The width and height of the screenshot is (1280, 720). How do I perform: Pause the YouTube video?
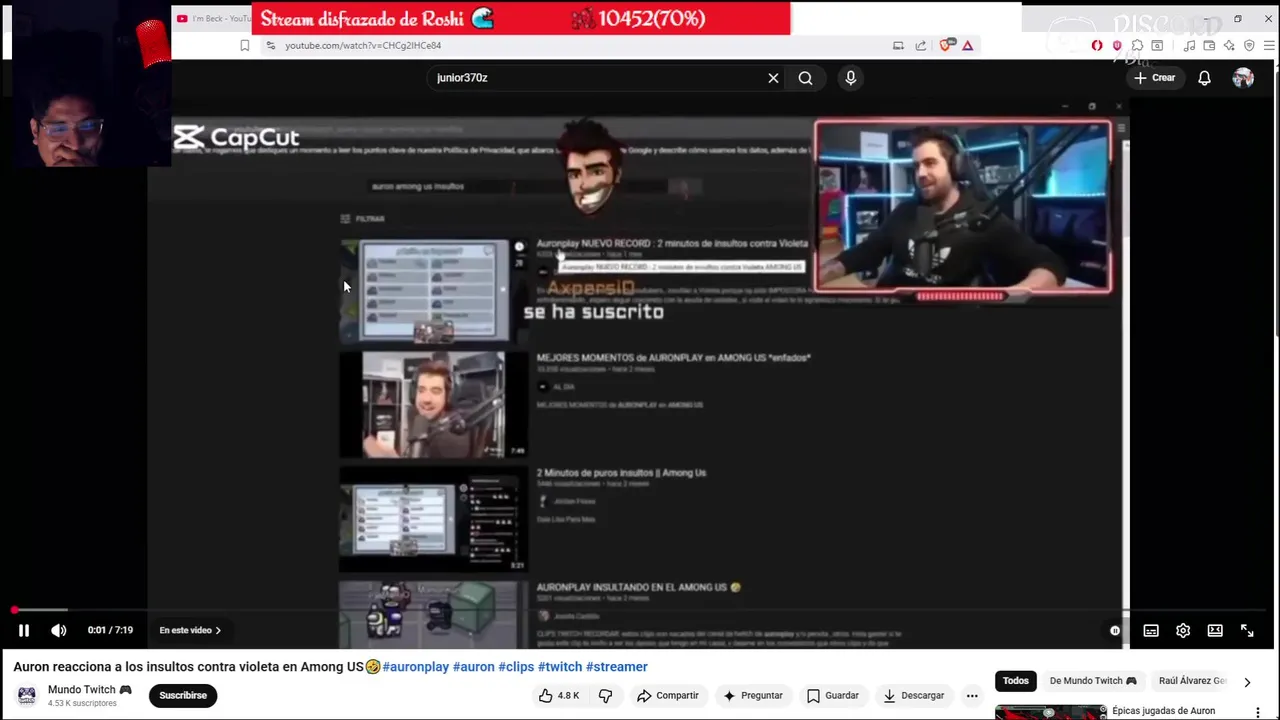tap(24, 630)
